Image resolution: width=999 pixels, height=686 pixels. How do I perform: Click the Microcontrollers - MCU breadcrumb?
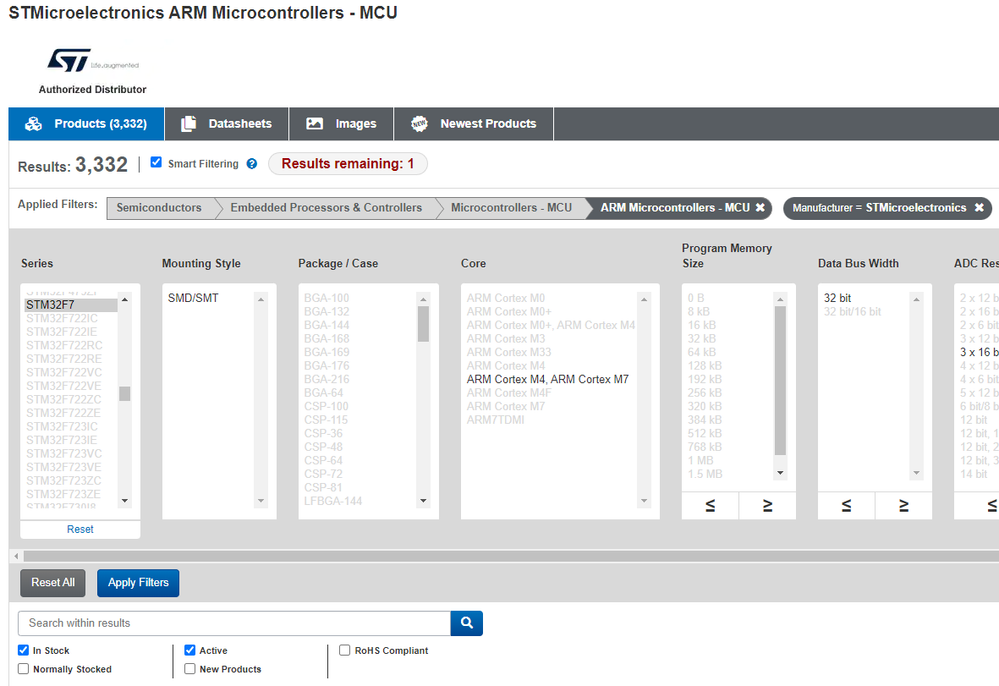(x=512, y=208)
